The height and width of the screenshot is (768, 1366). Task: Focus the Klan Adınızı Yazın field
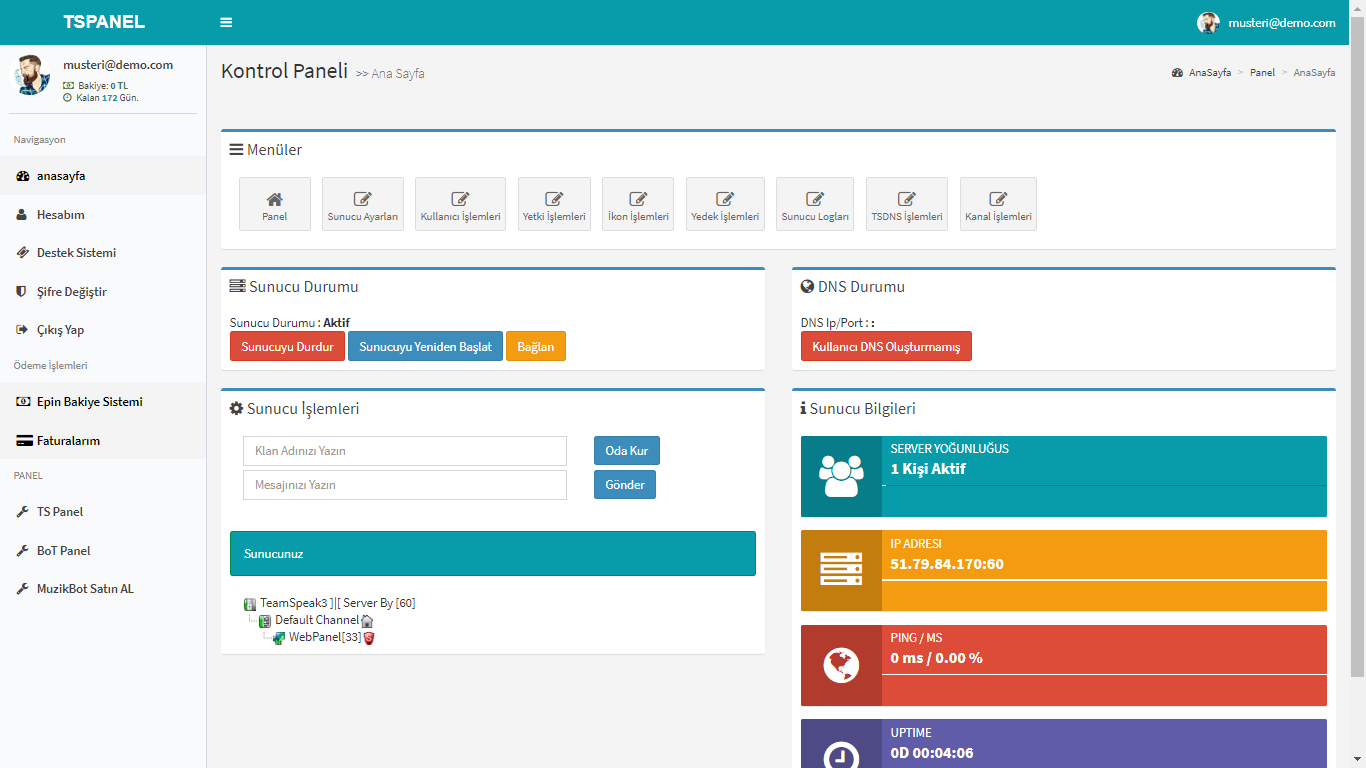pyautogui.click(x=405, y=451)
